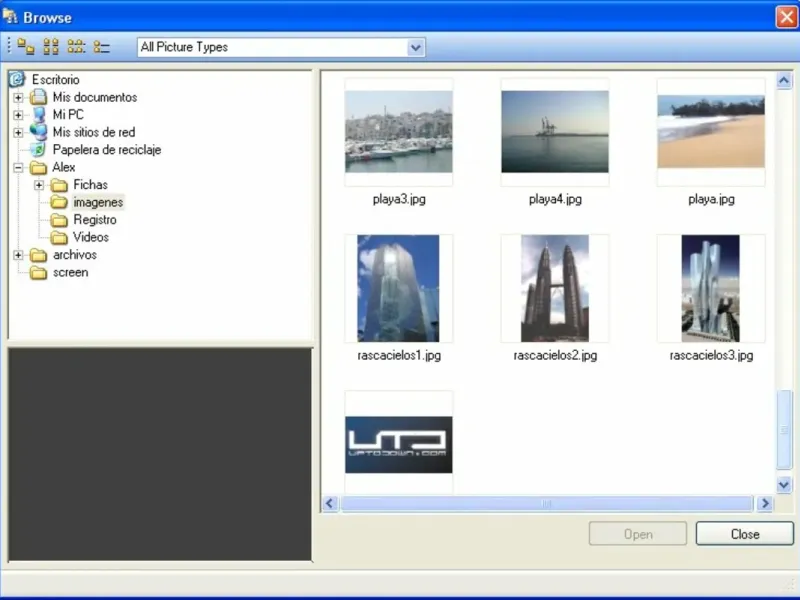This screenshot has height=600, width=800.
Task: Select the Videos folder label
Action: 91,237
